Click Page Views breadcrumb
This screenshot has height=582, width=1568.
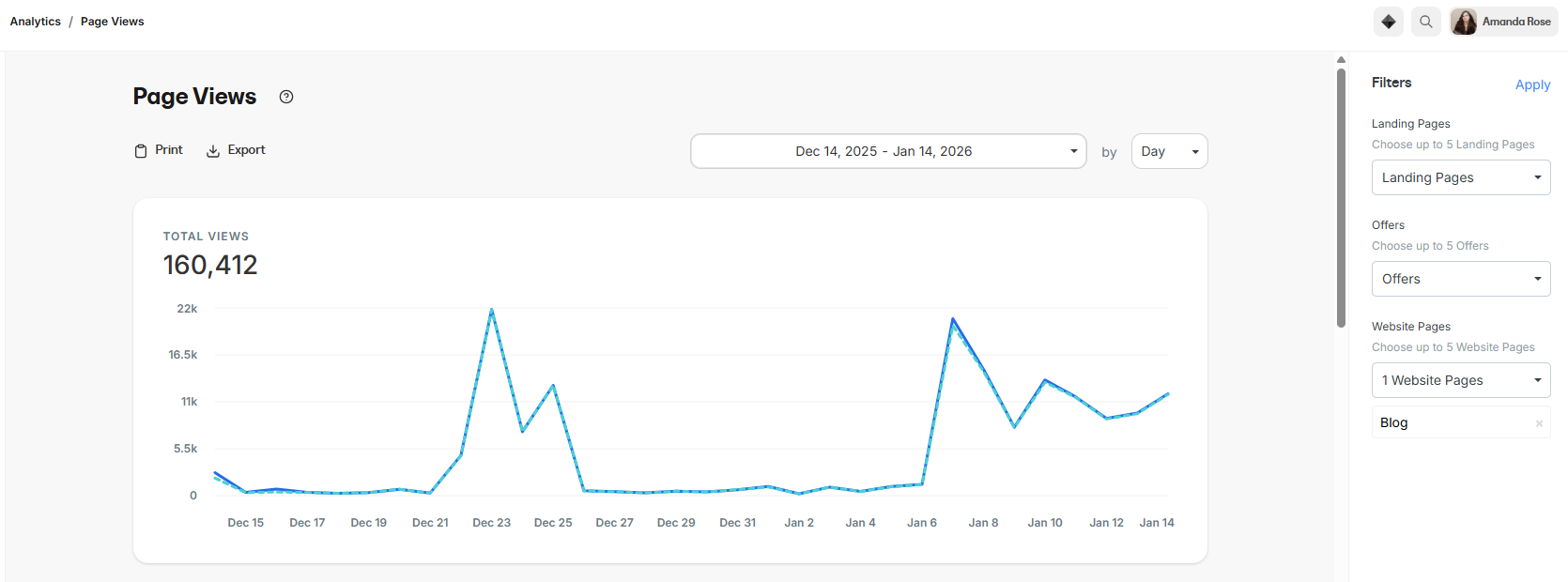pos(113,22)
